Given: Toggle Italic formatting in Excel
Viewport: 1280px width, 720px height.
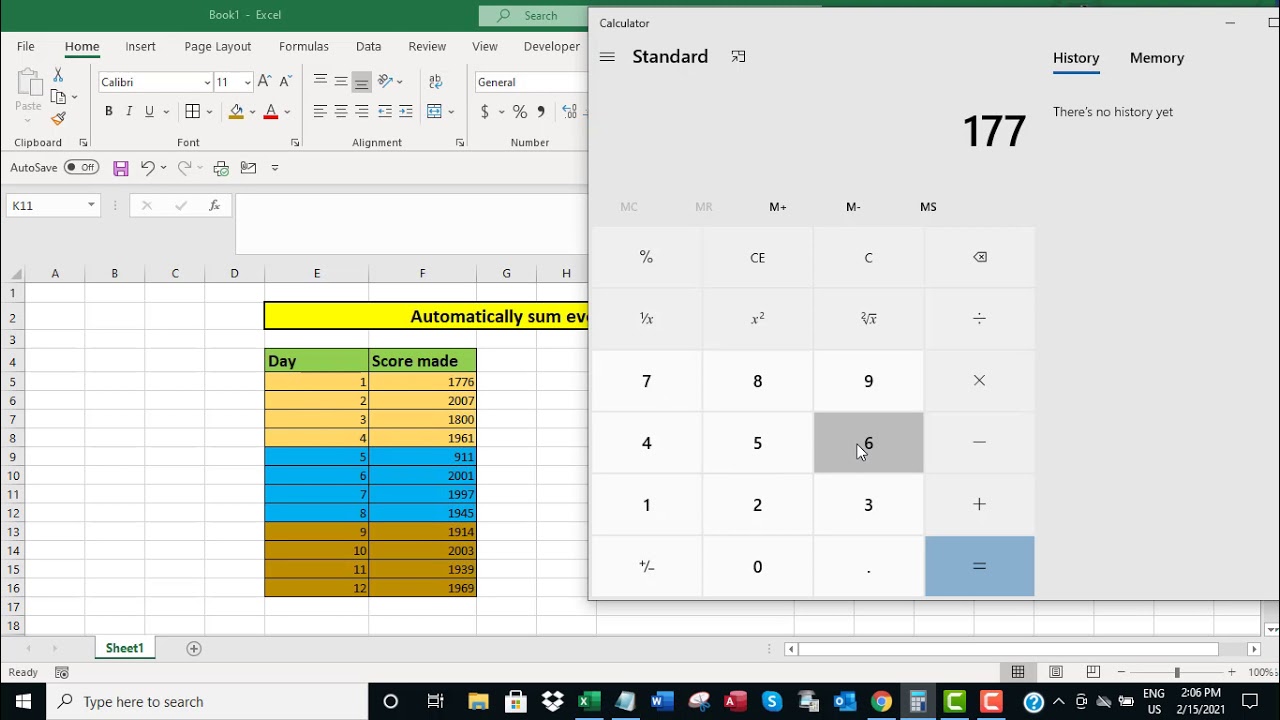Looking at the screenshot, I should click(x=129, y=111).
